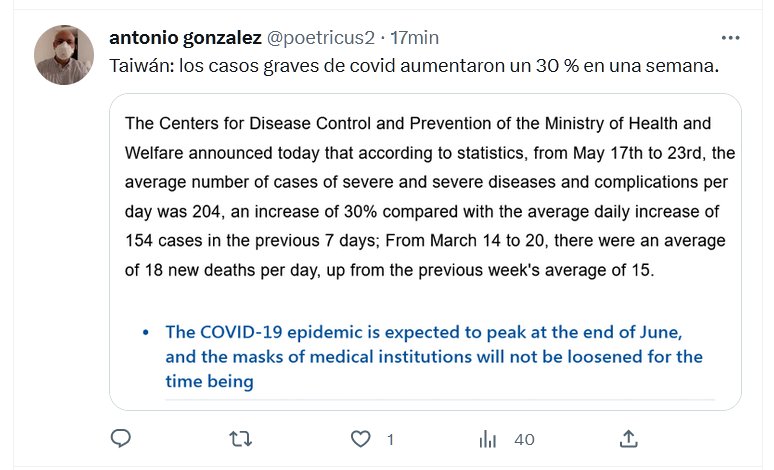Screen dimensions: 774x470
Task: Open antonio gonzalez's profile name link
Action: pos(185,38)
